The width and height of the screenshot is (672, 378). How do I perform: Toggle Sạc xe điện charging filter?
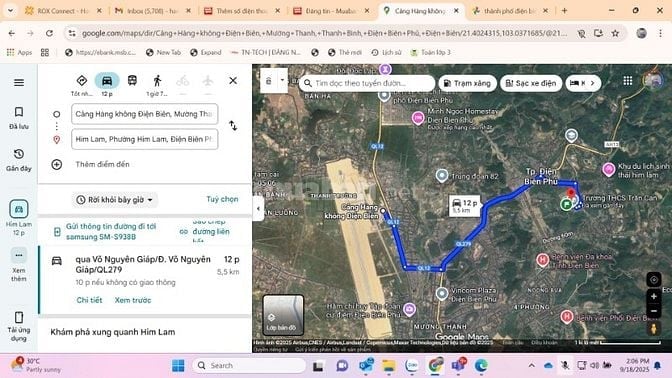coord(531,83)
